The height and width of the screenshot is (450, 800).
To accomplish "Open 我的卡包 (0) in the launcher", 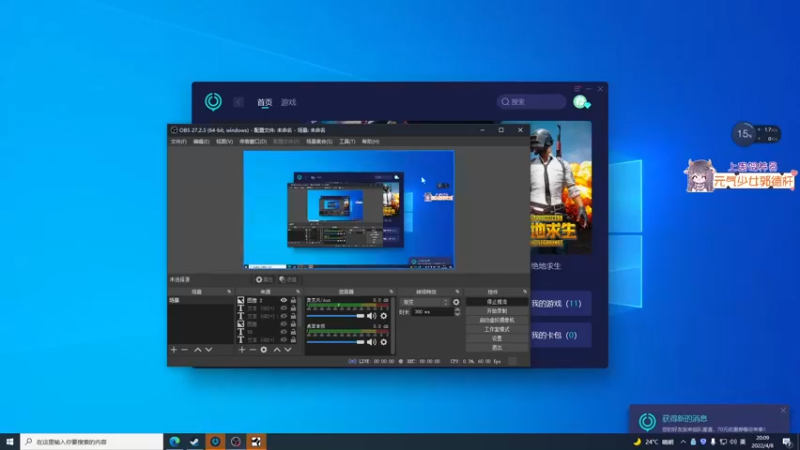I will click(x=560, y=335).
